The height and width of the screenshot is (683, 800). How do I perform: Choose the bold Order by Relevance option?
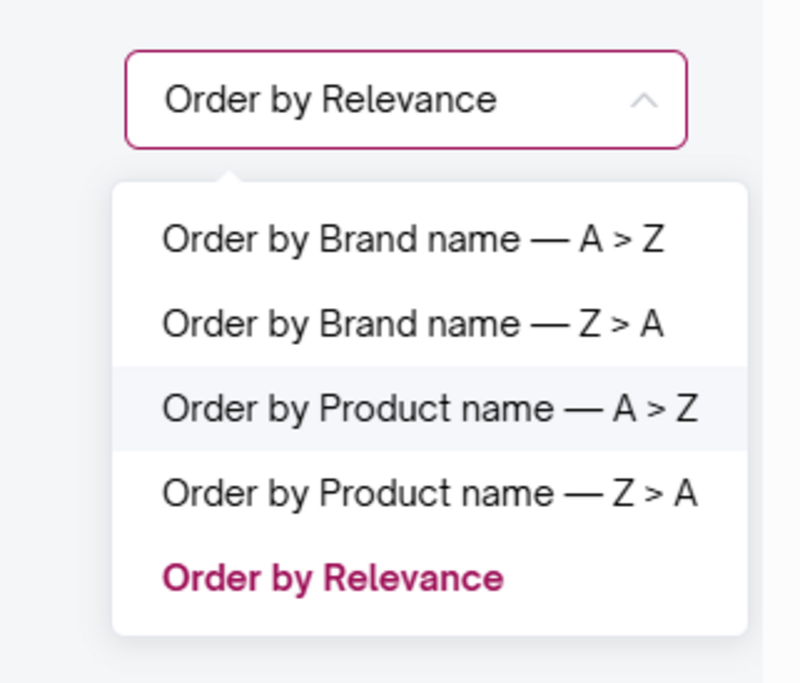(x=332, y=578)
